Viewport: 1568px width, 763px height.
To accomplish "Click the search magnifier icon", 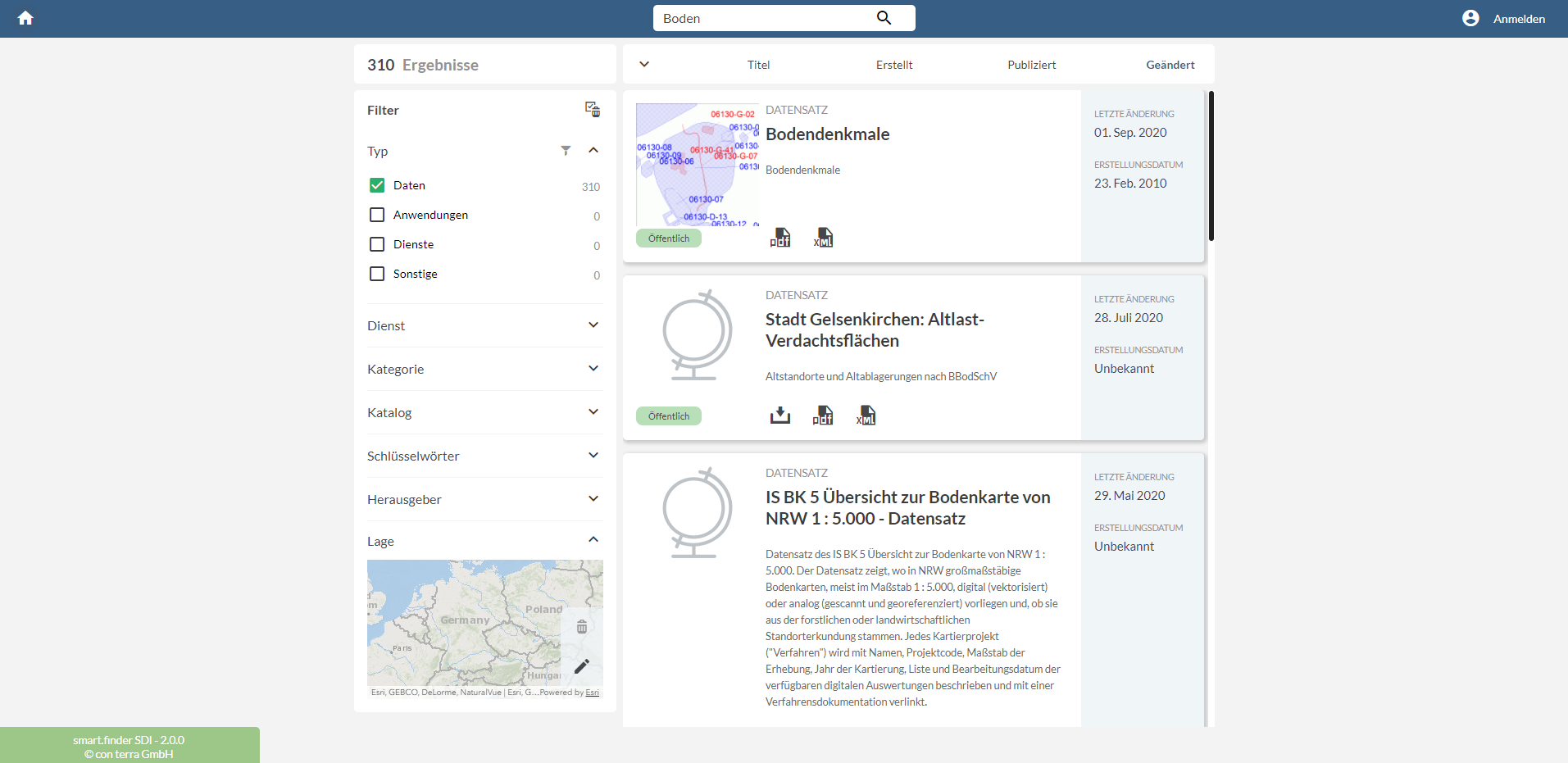I will pyautogui.click(x=884, y=18).
